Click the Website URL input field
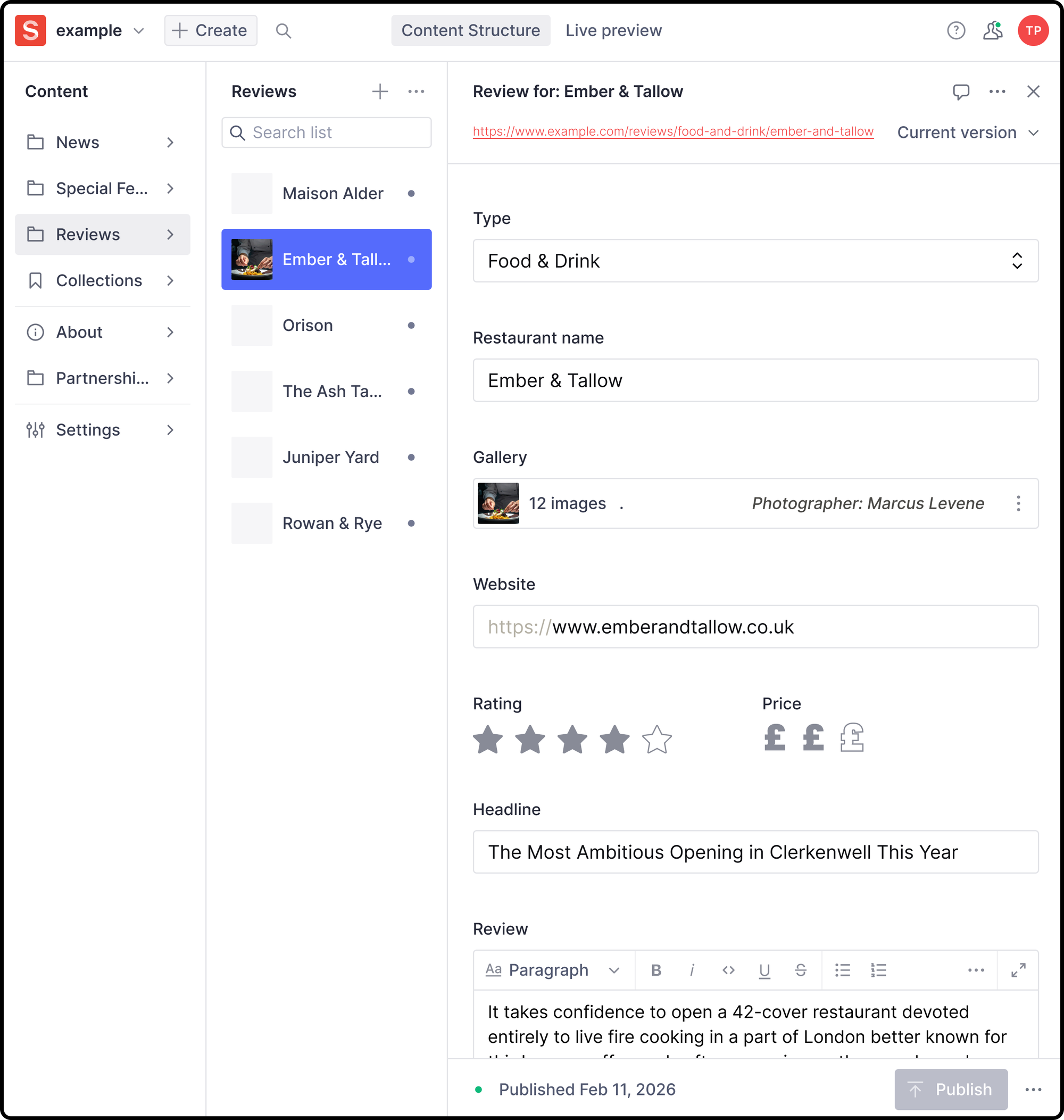Viewport: 1064px width, 1120px height. tap(755, 627)
